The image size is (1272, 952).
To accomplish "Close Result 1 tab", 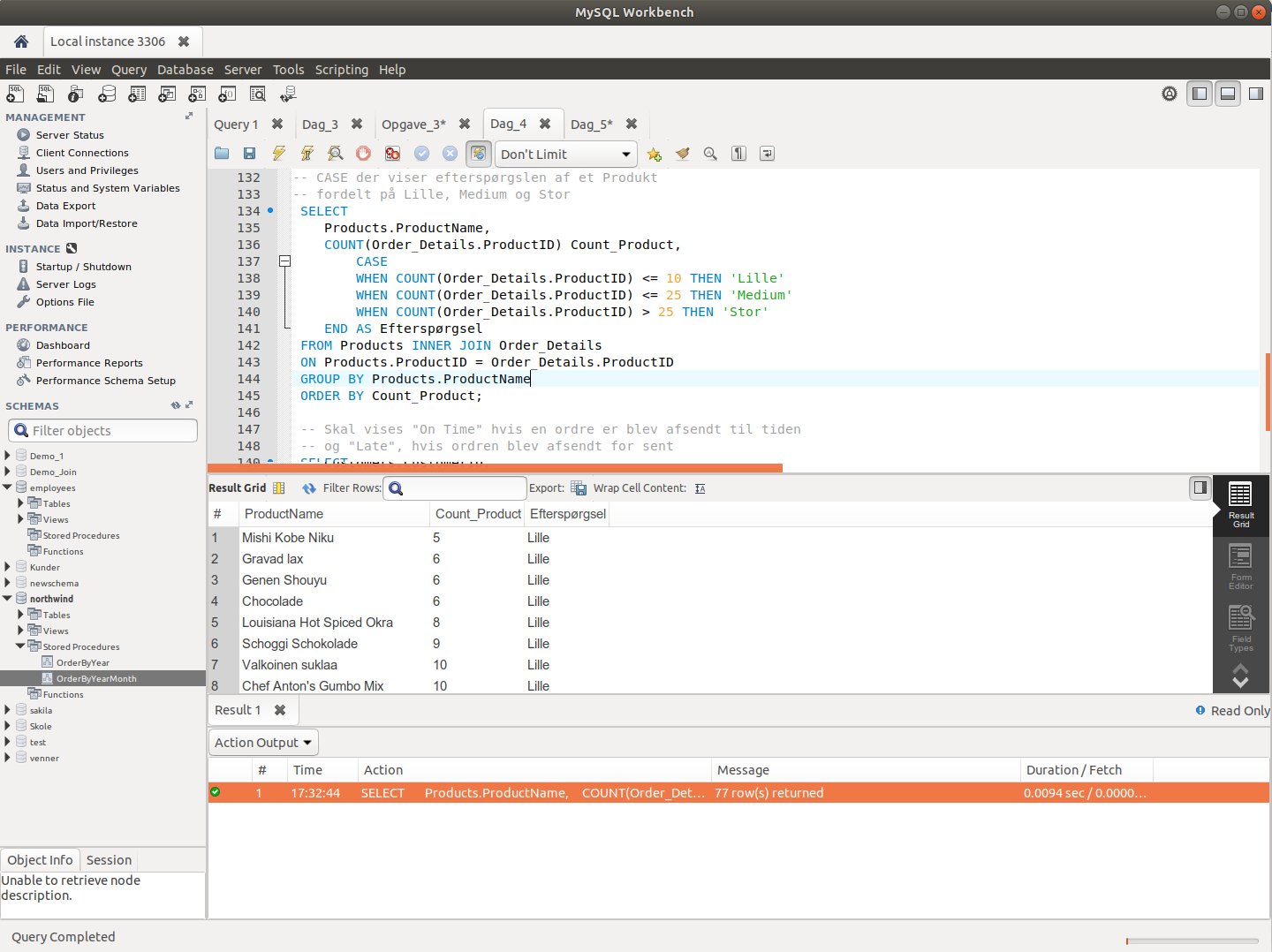I will (280, 710).
